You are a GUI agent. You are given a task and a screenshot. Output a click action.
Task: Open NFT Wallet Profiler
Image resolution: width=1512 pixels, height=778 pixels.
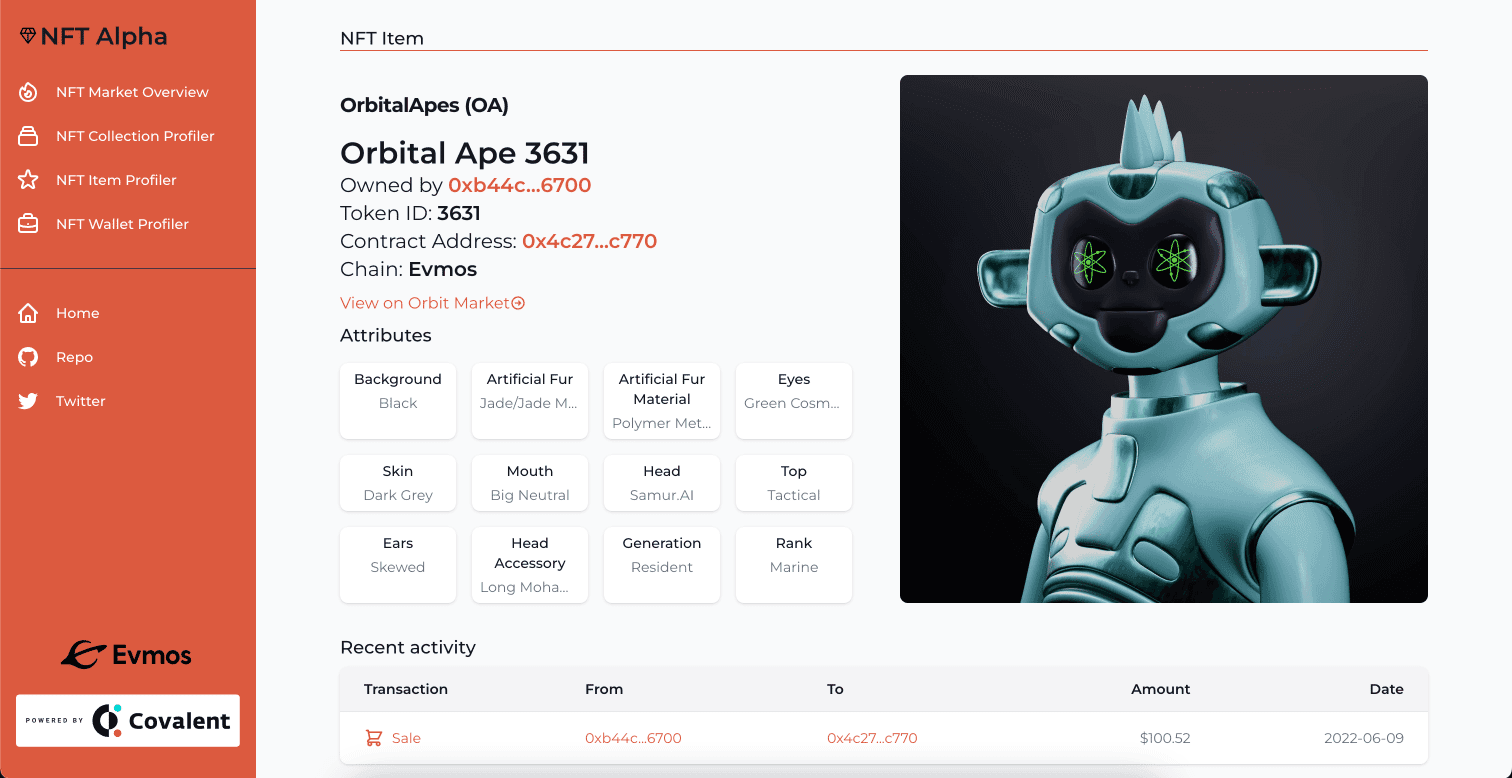(122, 224)
